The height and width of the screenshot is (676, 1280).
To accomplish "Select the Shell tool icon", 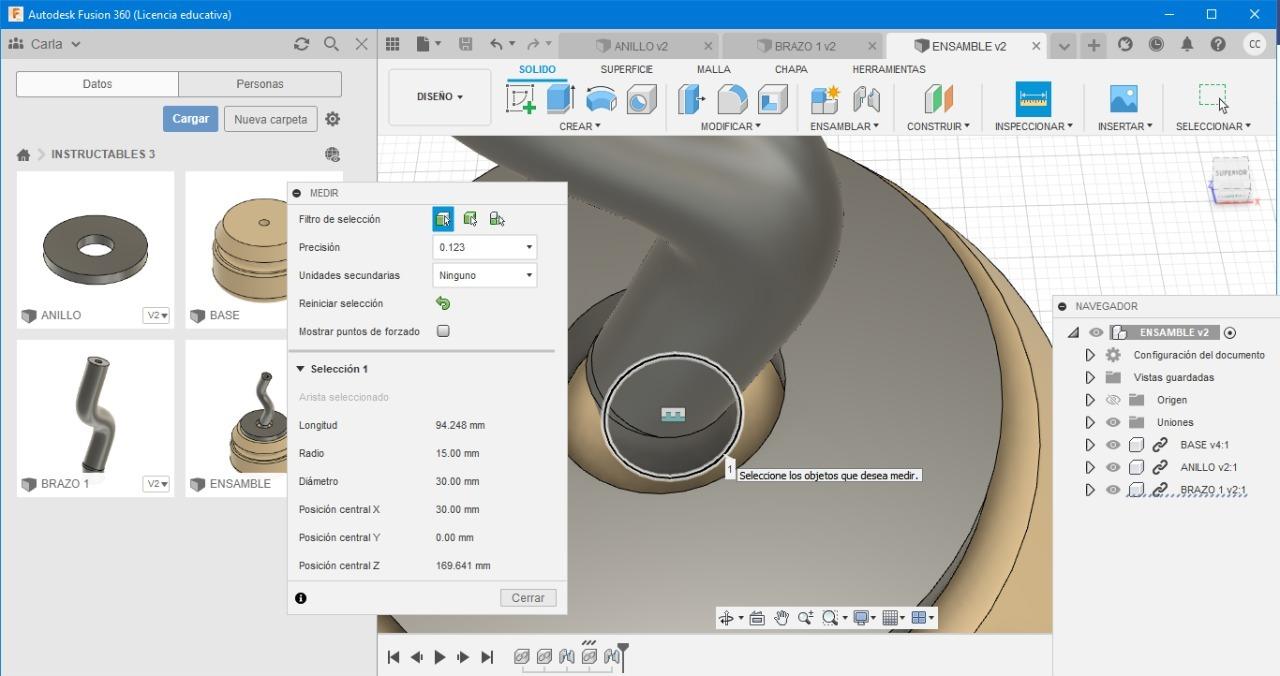I will (x=772, y=99).
